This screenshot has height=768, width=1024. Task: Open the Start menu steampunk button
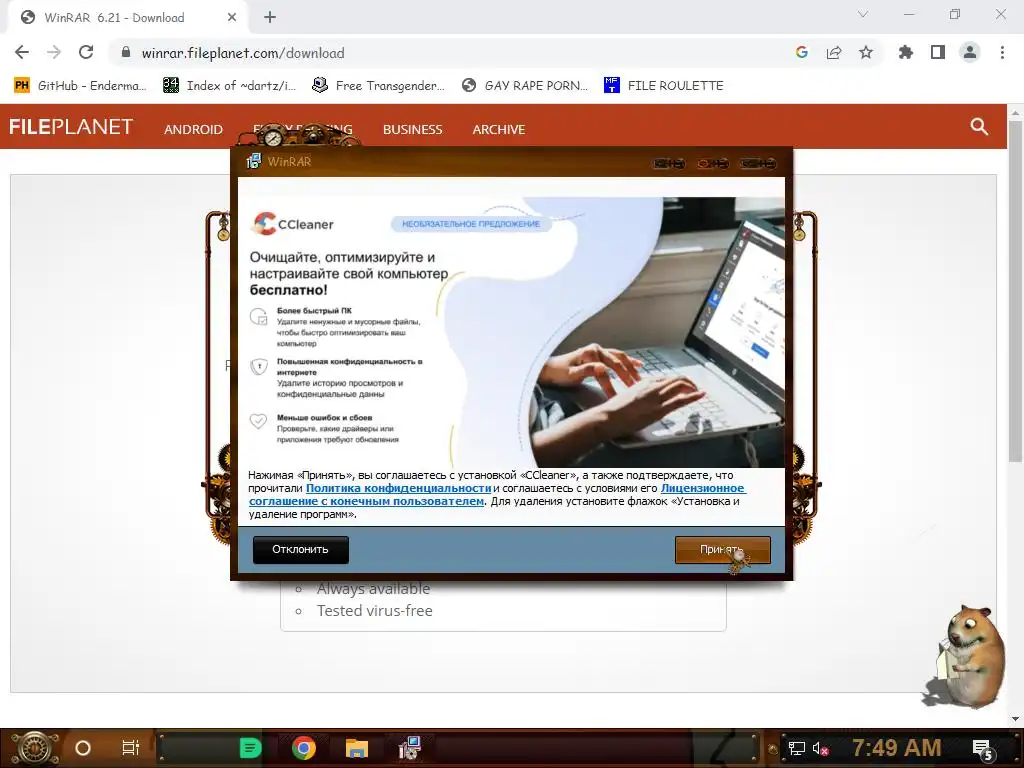pos(35,748)
